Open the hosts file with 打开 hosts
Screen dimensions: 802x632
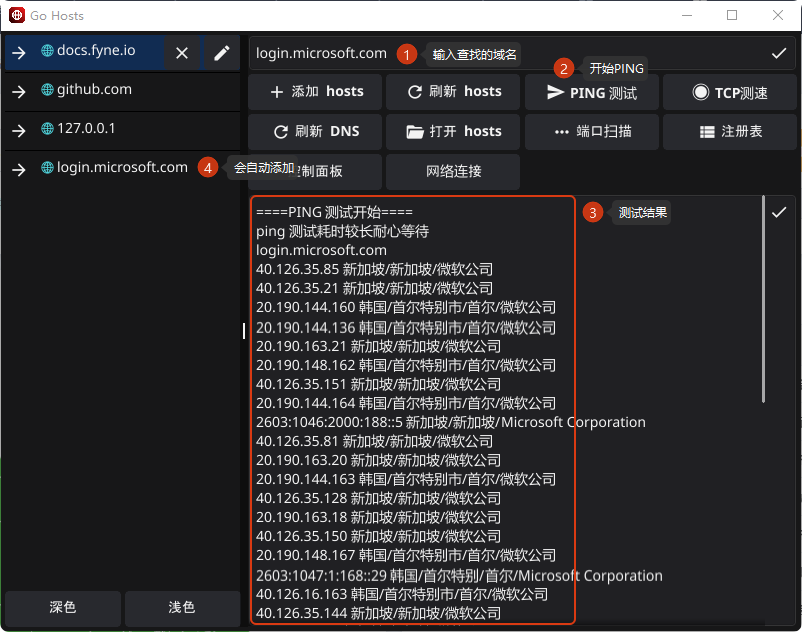(453, 131)
